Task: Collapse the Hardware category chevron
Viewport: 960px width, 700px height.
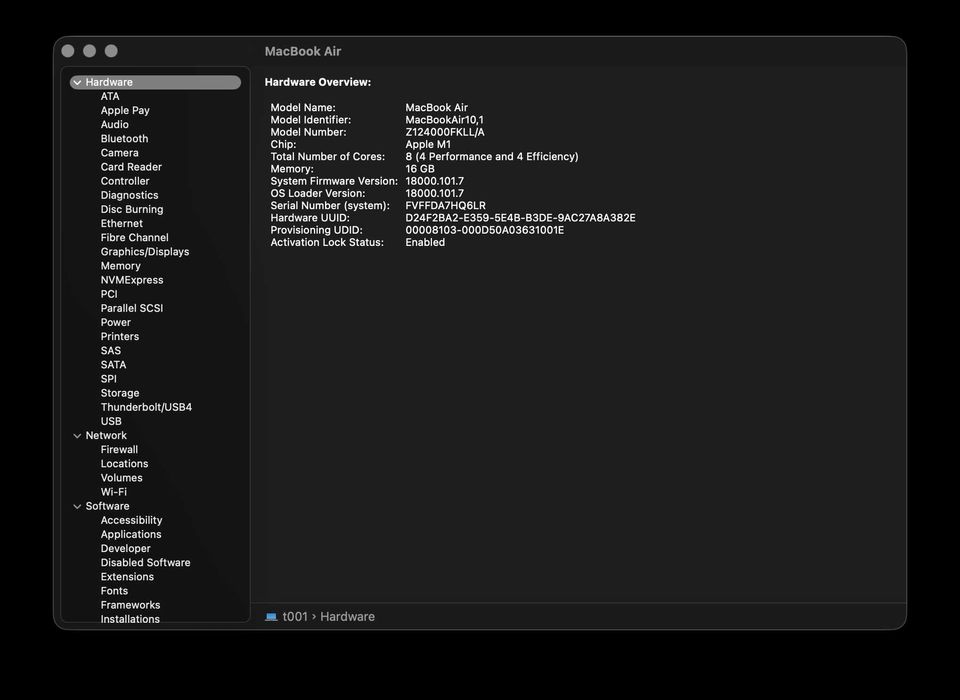Action: click(x=77, y=82)
